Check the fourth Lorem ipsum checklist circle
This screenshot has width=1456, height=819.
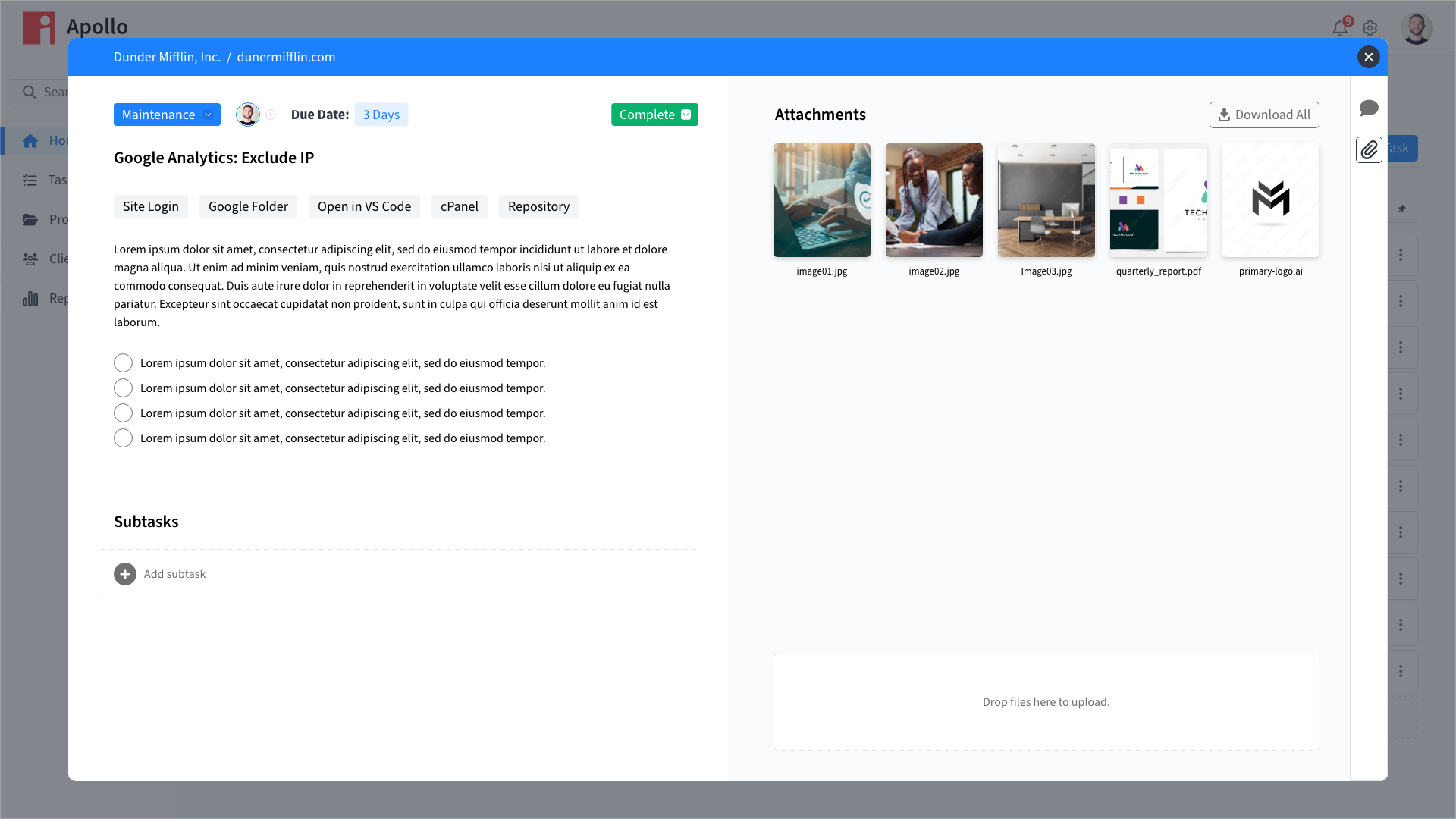point(123,438)
